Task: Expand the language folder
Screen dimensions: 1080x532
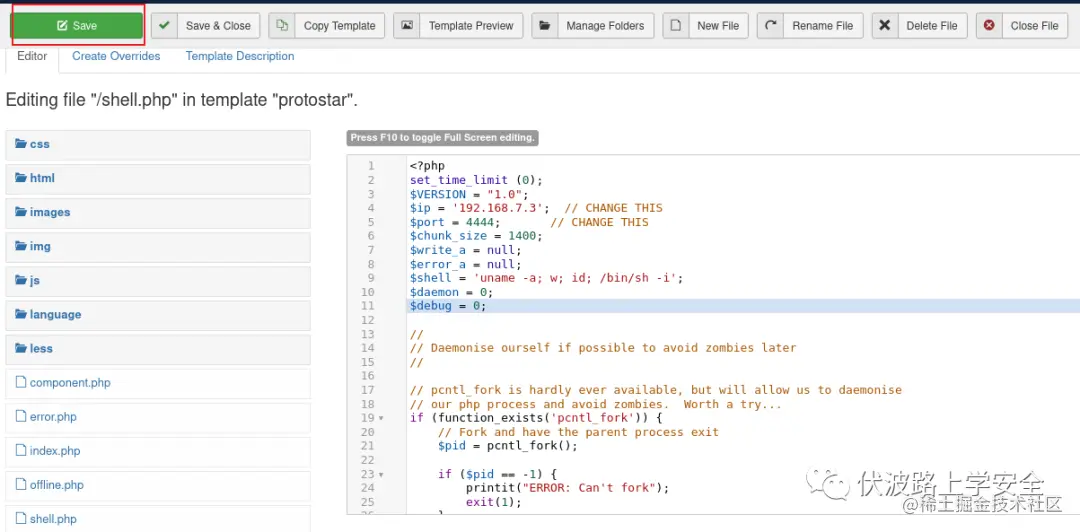Action: [x=158, y=315]
